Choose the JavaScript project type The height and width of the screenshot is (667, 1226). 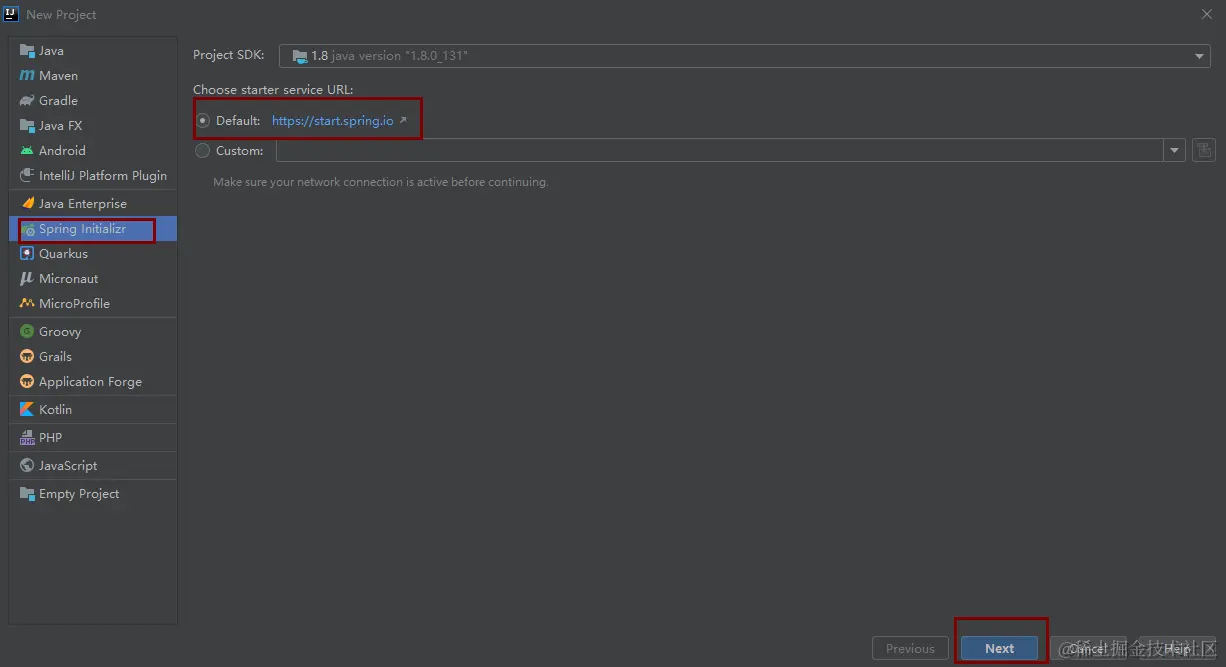93,465
